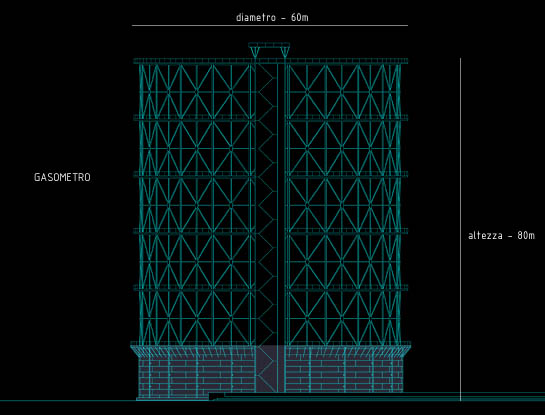The height and width of the screenshot is (415, 545).
Task: Select the top ring girder of gasometer
Action: pyautogui.click(x=270, y=61)
